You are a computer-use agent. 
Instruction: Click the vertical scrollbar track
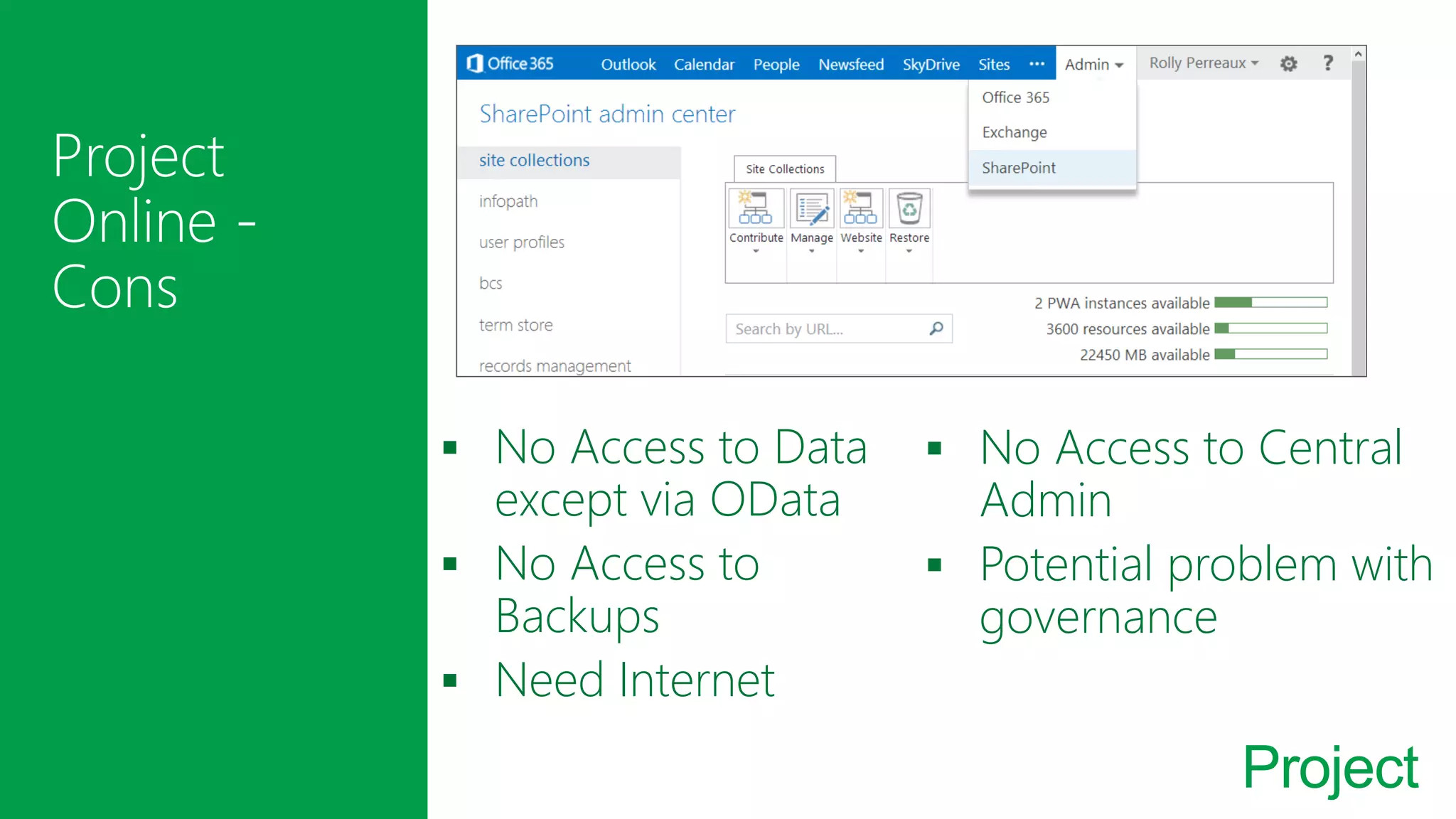click(1358, 219)
